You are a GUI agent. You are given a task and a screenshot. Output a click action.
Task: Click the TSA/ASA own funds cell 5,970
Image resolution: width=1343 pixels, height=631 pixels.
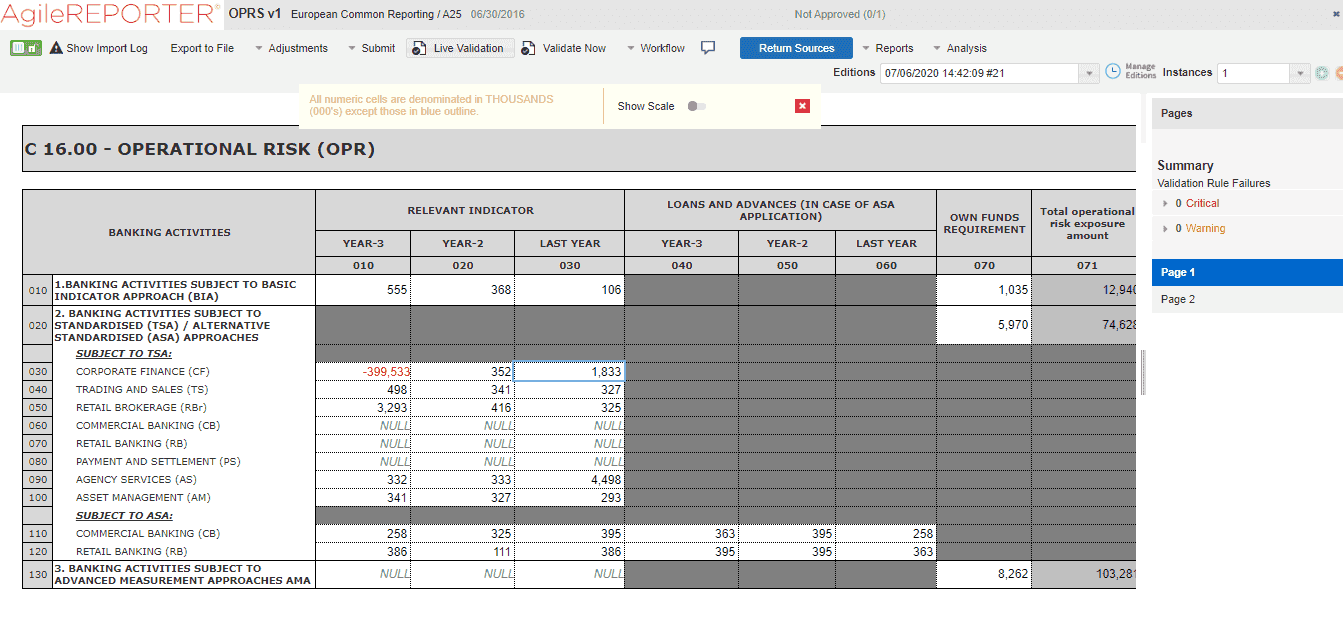tap(983, 325)
